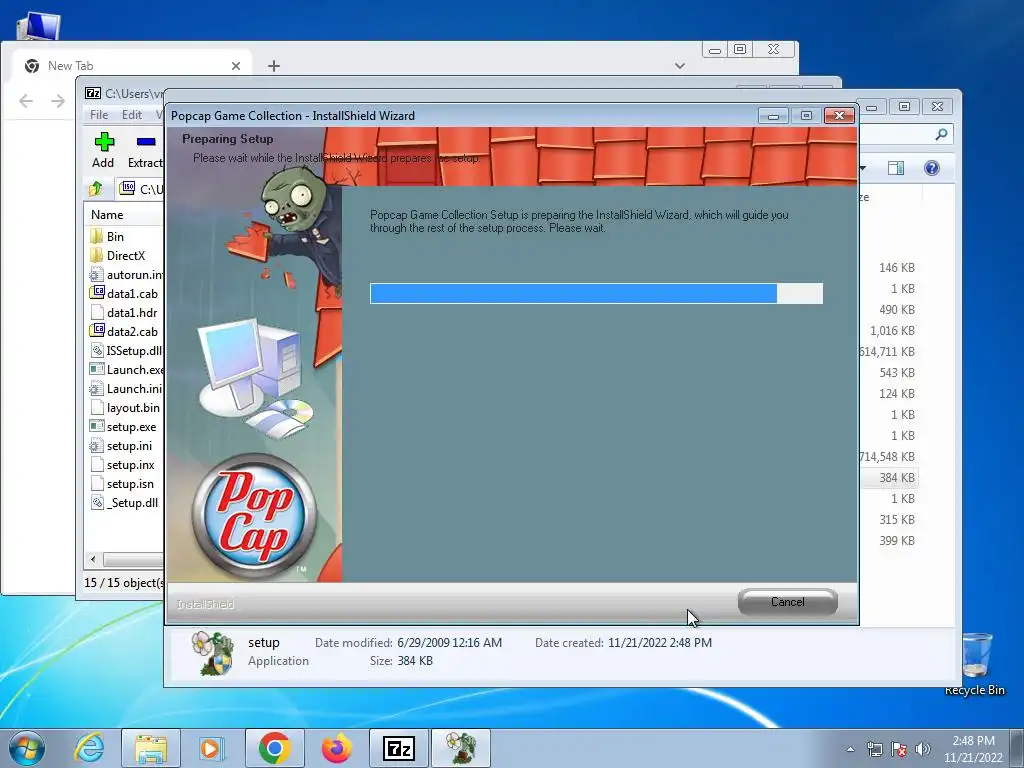Close the New Tab in Chrome

tap(236, 66)
